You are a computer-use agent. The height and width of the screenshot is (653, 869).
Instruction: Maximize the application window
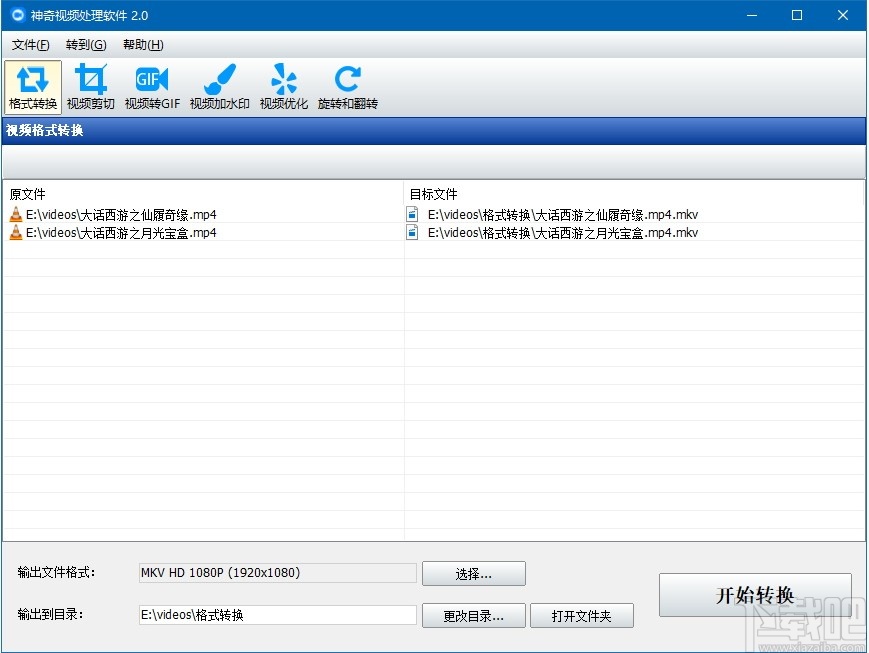point(797,15)
